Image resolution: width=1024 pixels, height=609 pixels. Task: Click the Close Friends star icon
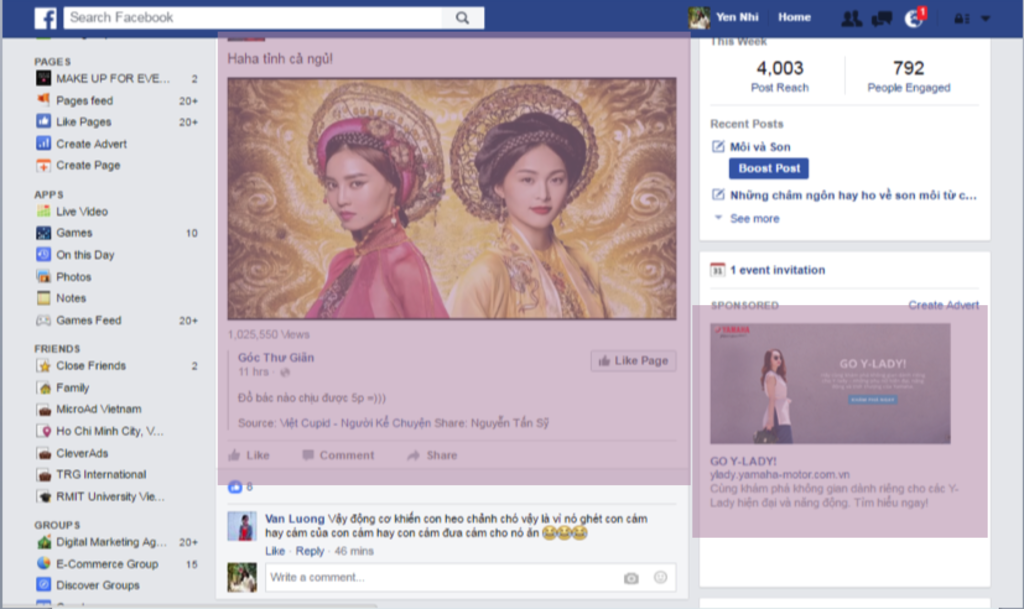(x=44, y=366)
